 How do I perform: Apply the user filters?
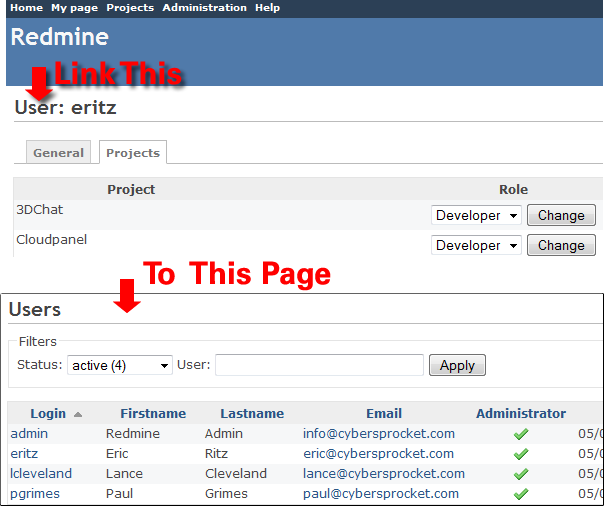click(x=457, y=365)
